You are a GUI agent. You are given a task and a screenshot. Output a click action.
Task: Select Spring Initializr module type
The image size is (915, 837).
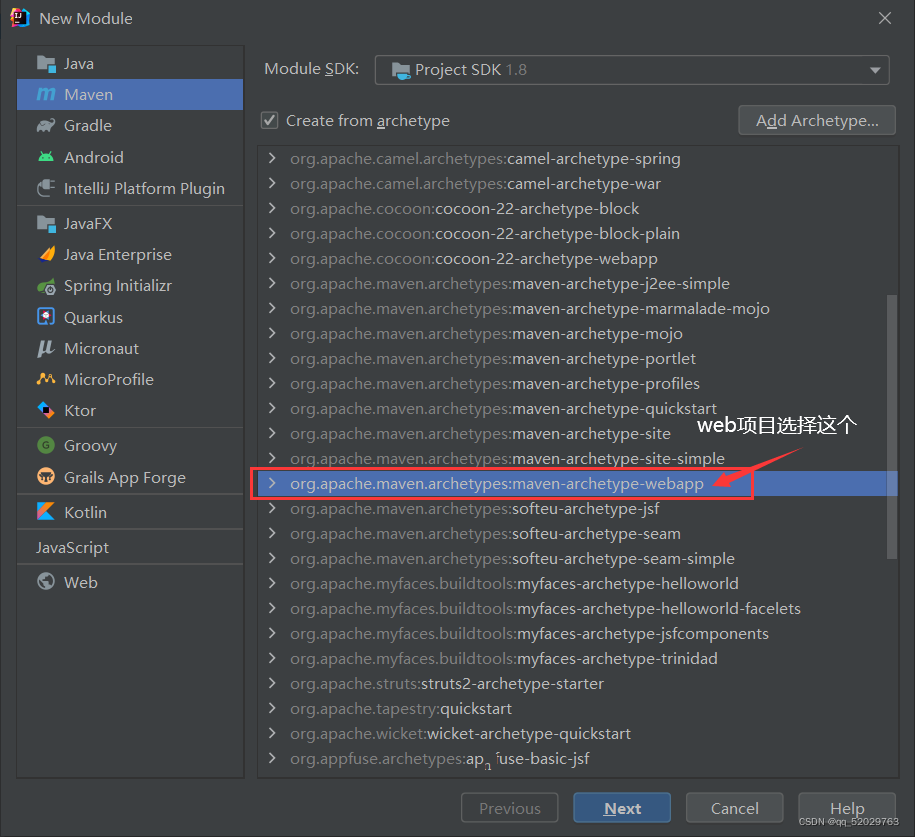(130, 286)
